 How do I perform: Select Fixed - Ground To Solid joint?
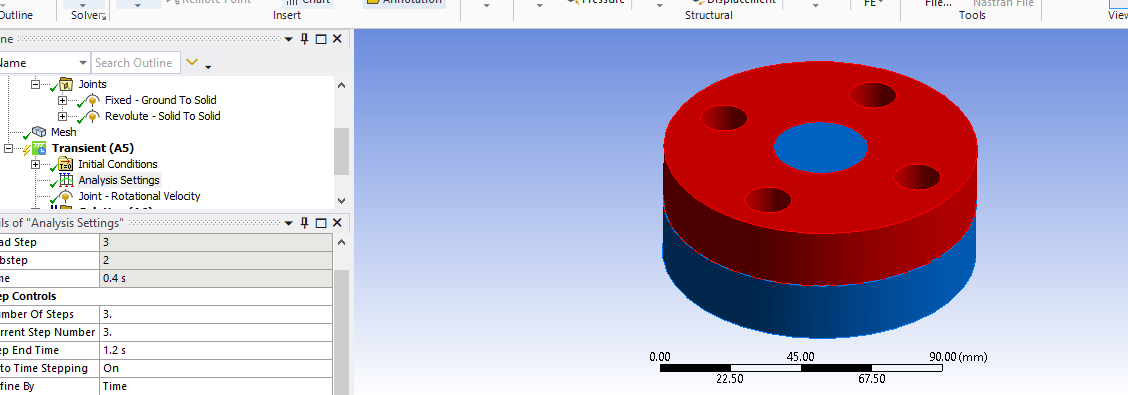(x=160, y=100)
